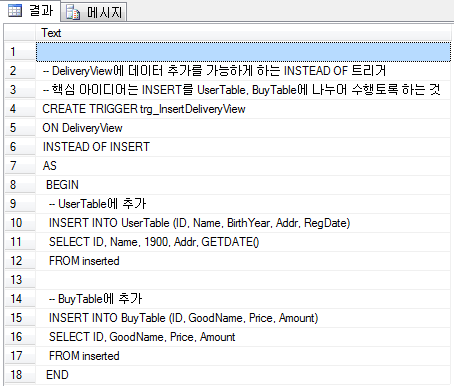This screenshot has width=454, height=386.
Task: Select 'FROM inserted' cell in row 17
Action: (243, 356)
